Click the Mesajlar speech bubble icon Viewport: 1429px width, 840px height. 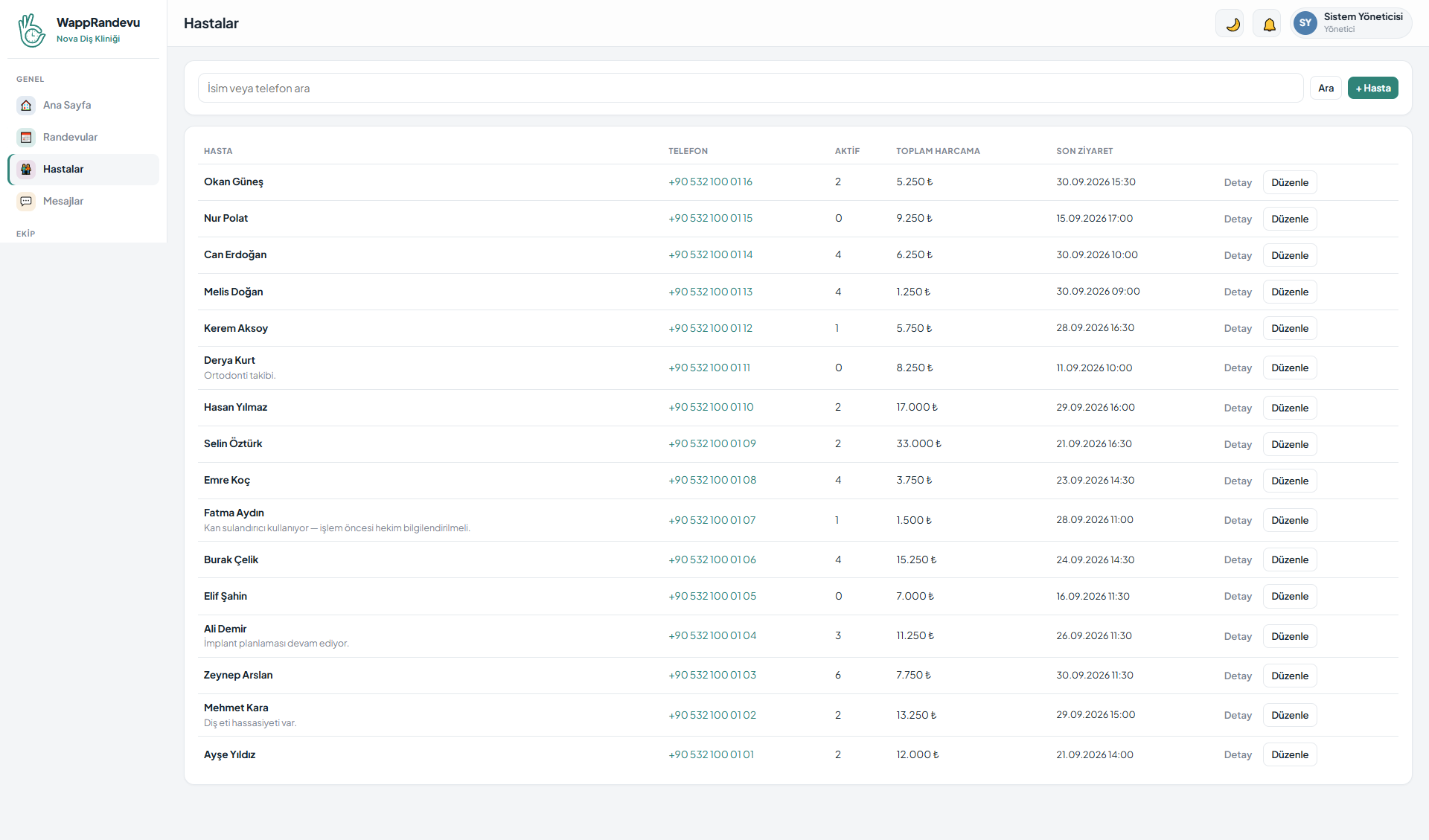[x=26, y=201]
